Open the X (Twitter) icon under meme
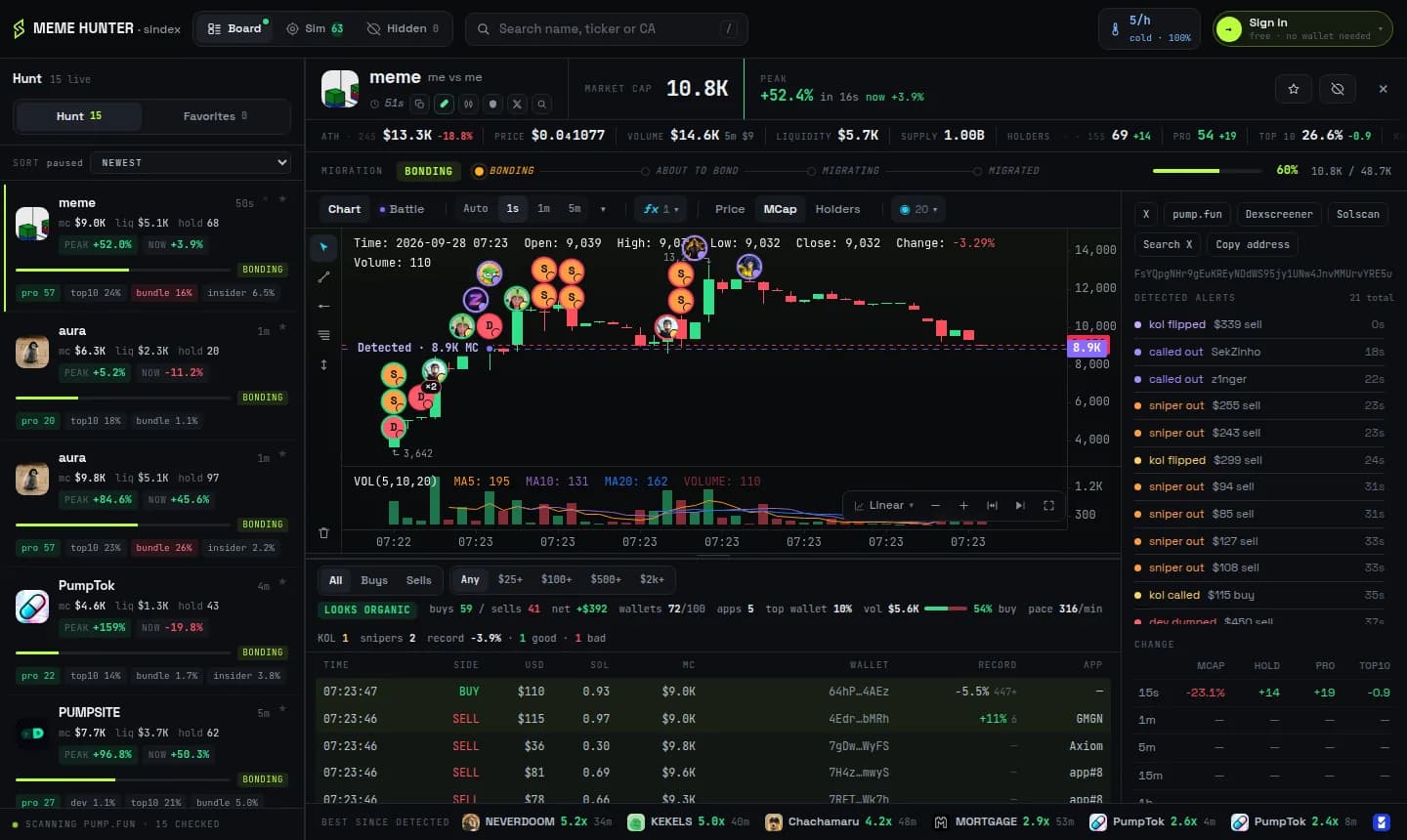The image size is (1407, 840). (x=517, y=104)
